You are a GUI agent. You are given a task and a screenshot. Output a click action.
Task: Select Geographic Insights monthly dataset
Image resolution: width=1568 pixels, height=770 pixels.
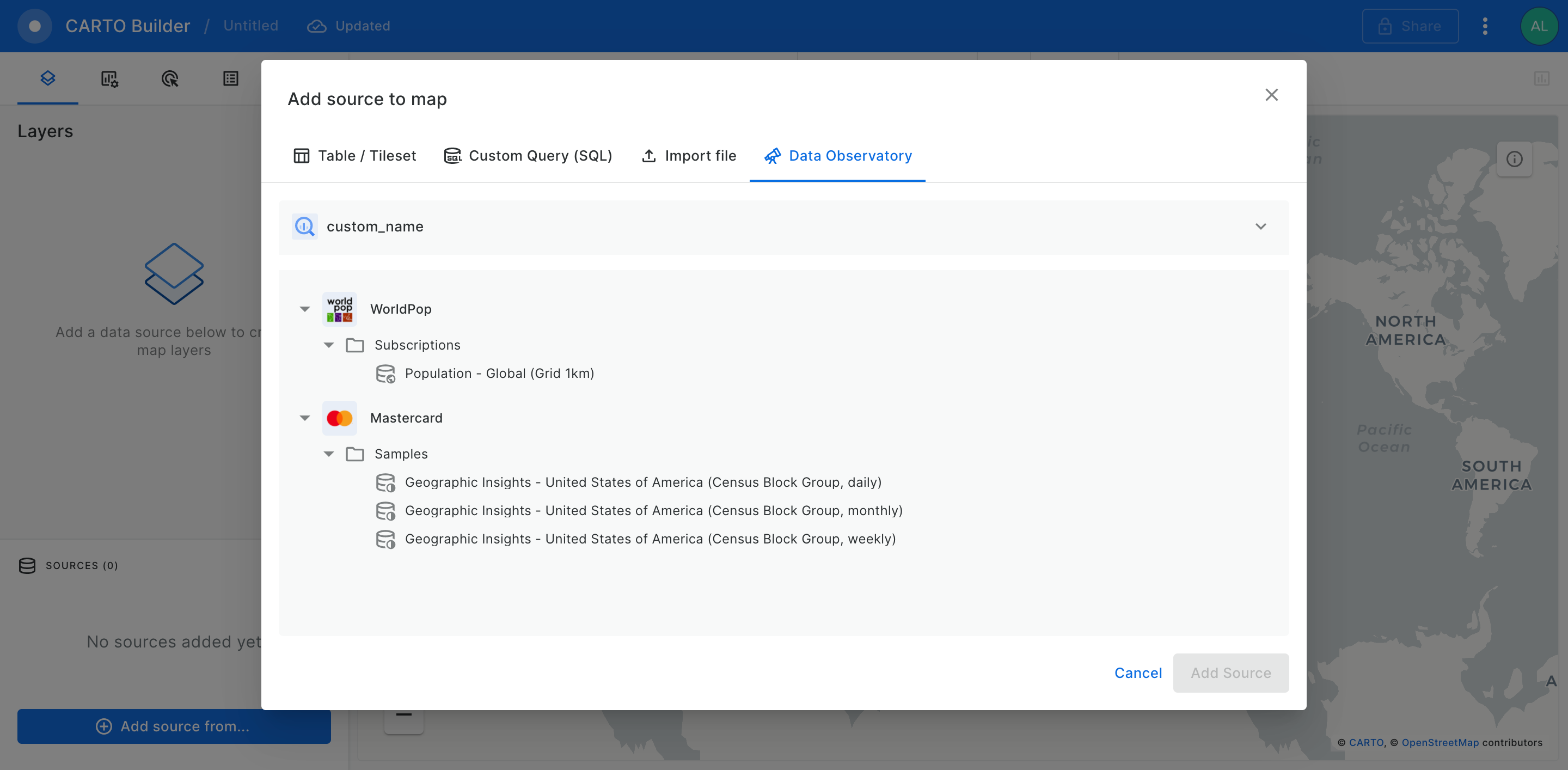pos(653,511)
